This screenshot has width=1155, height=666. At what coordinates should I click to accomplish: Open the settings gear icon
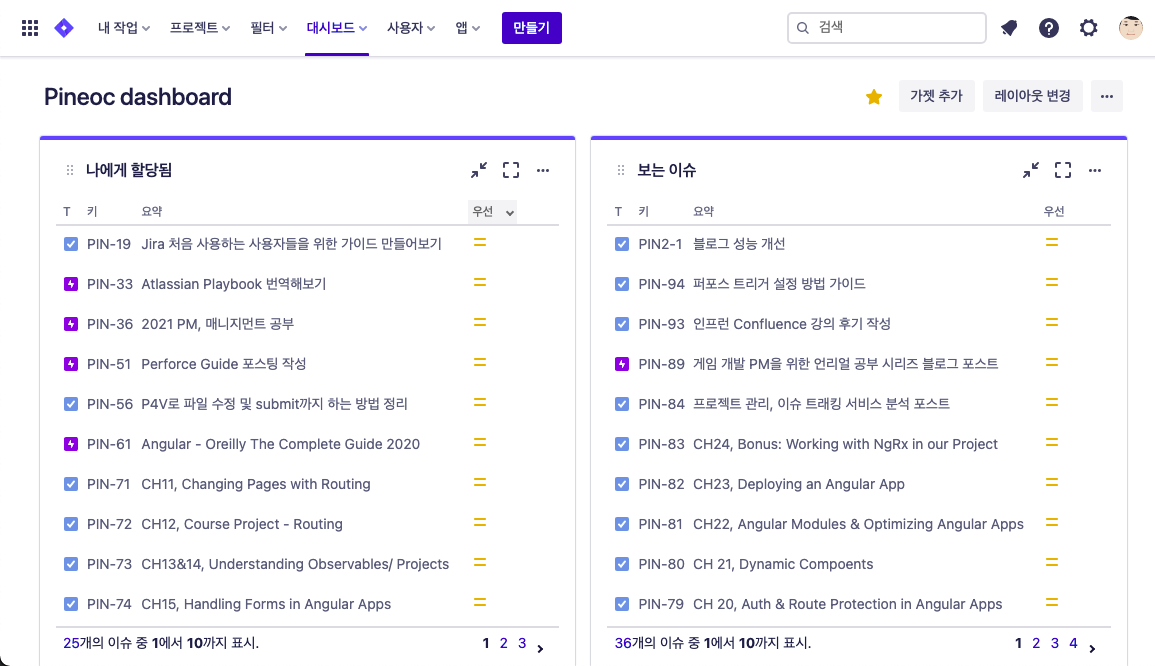tap(1089, 28)
